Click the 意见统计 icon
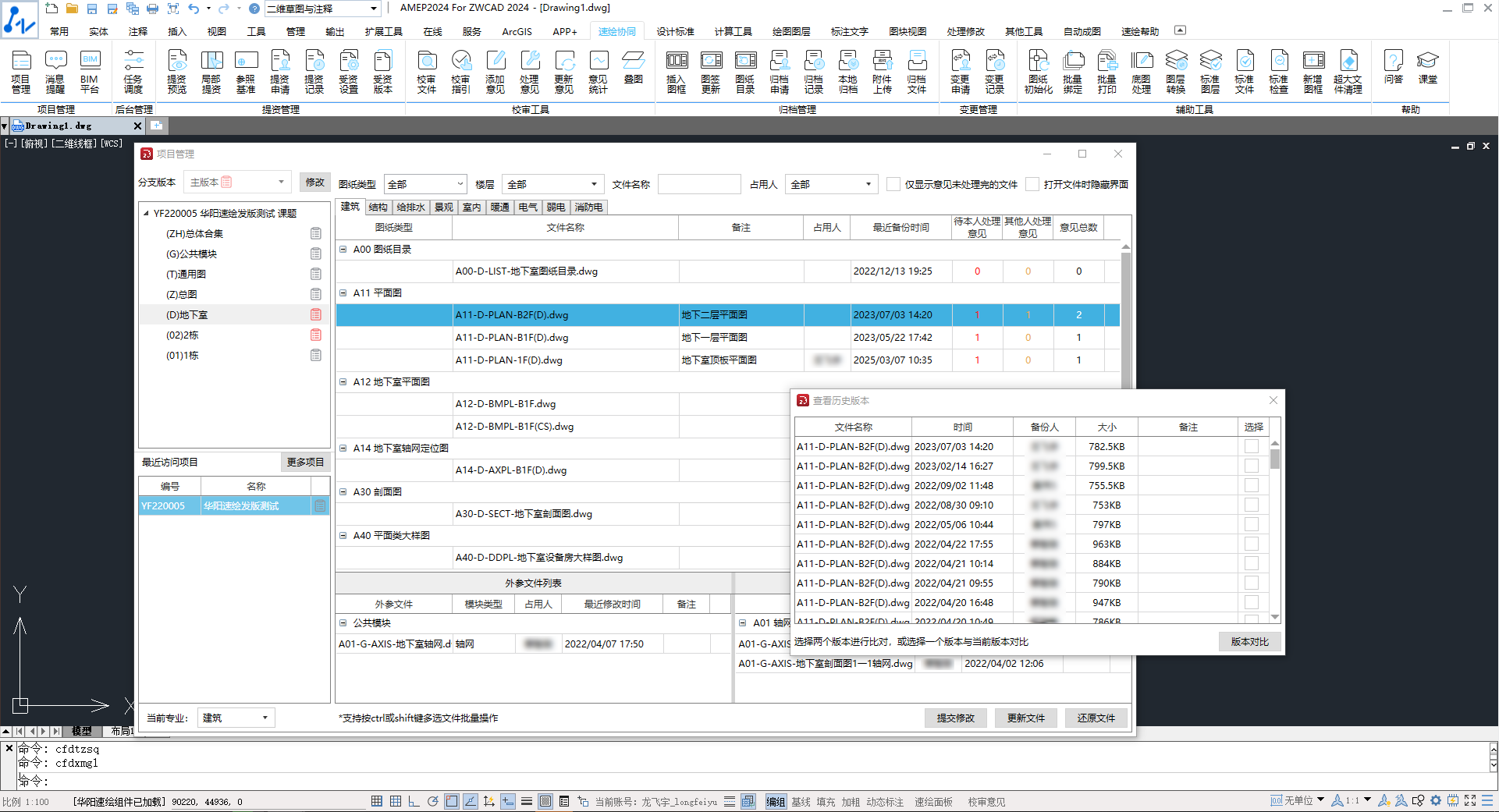 [599, 72]
